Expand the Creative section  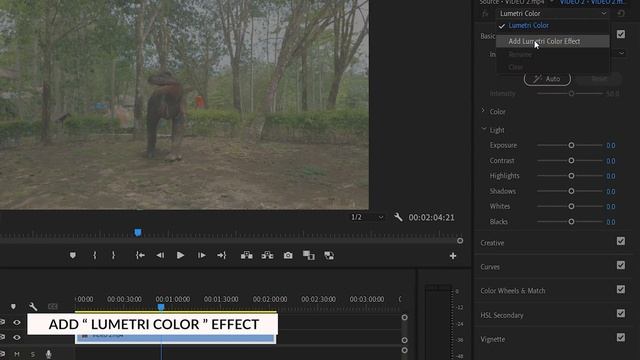tap(492, 243)
